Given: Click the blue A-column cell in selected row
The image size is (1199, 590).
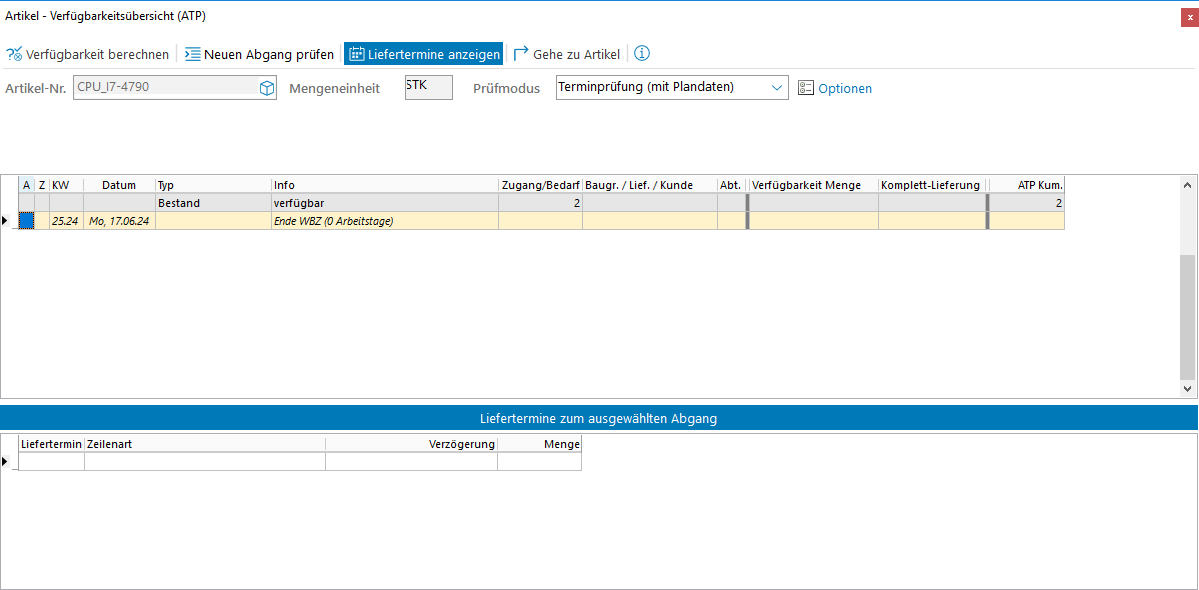Looking at the screenshot, I should 27,221.
